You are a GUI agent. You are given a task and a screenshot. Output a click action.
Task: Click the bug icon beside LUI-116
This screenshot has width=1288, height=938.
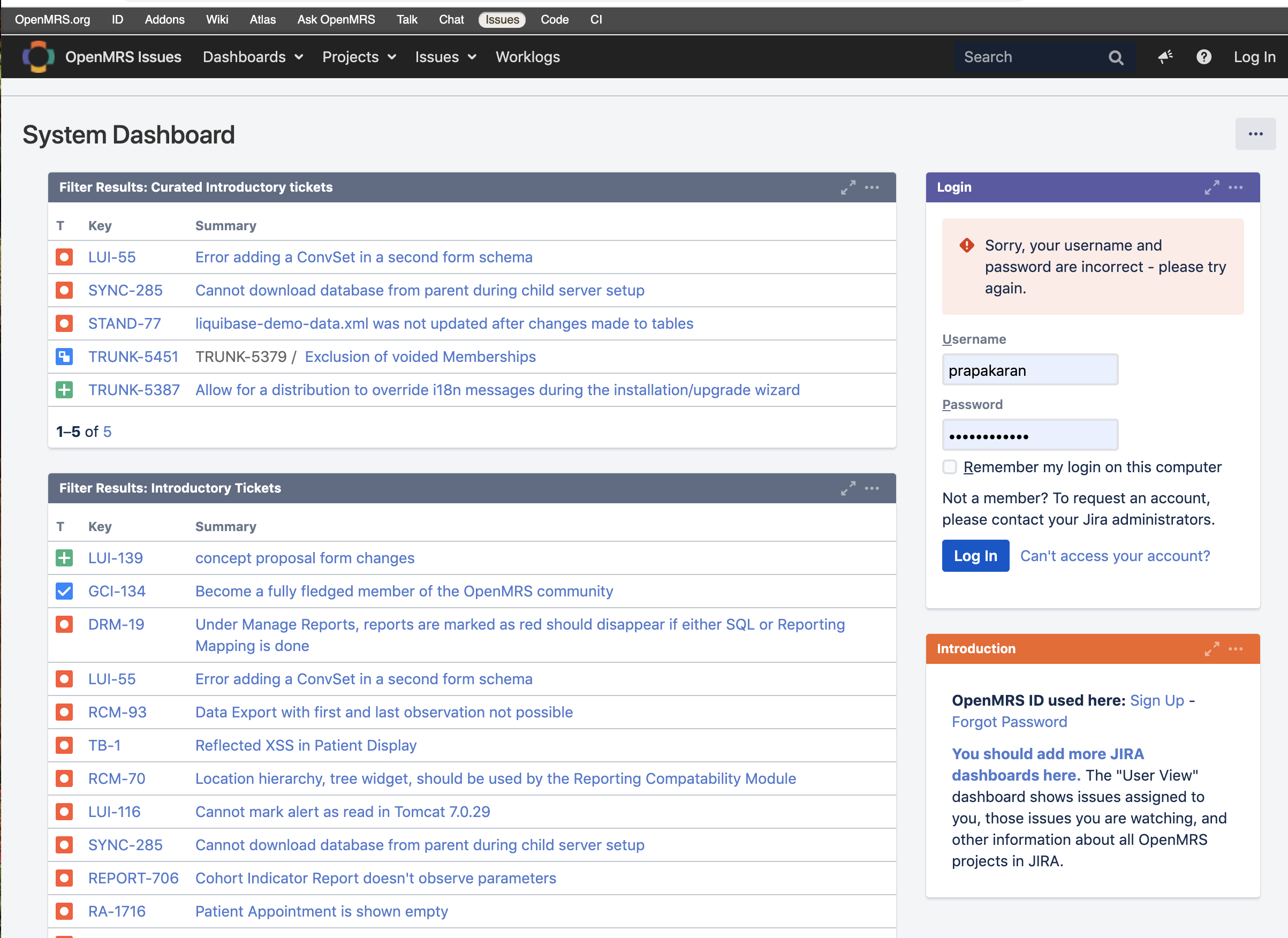click(64, 812)
